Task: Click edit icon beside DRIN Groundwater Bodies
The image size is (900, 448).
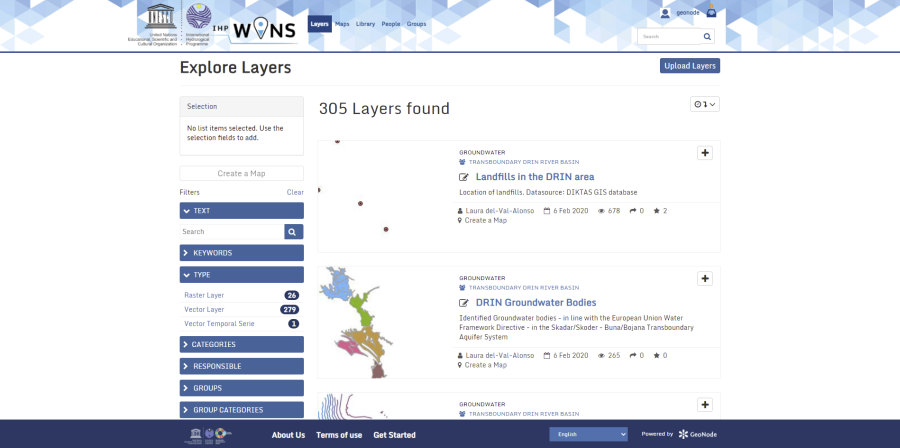Action: [x=464, y=303]
